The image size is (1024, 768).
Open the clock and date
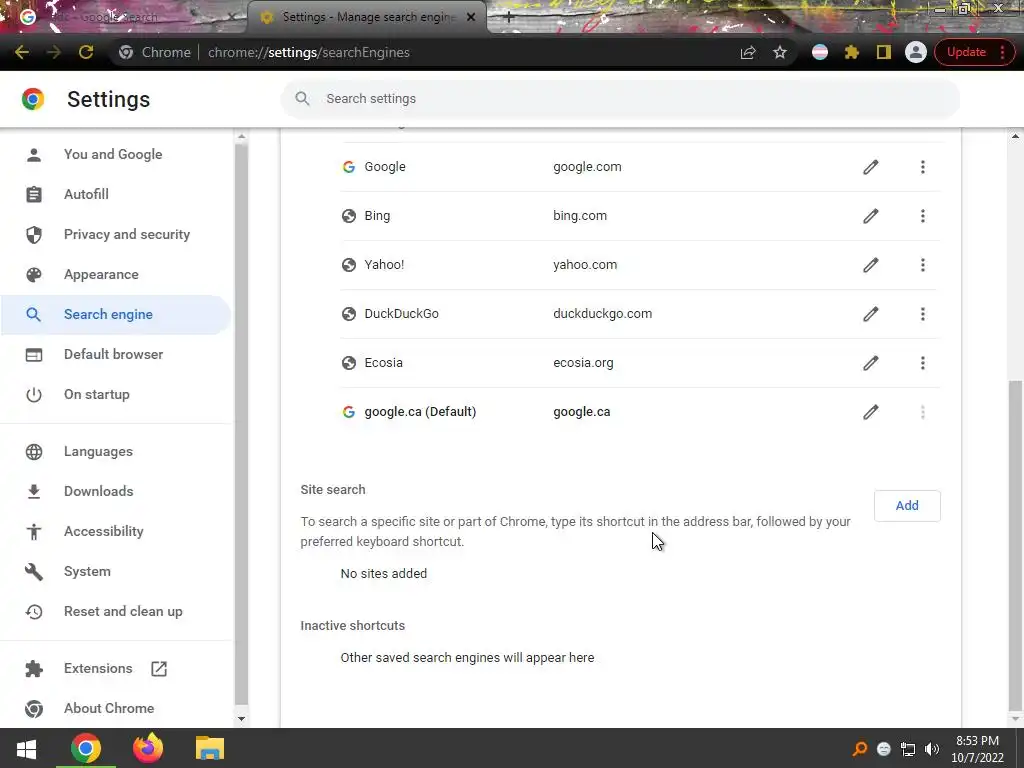(977, 749)
